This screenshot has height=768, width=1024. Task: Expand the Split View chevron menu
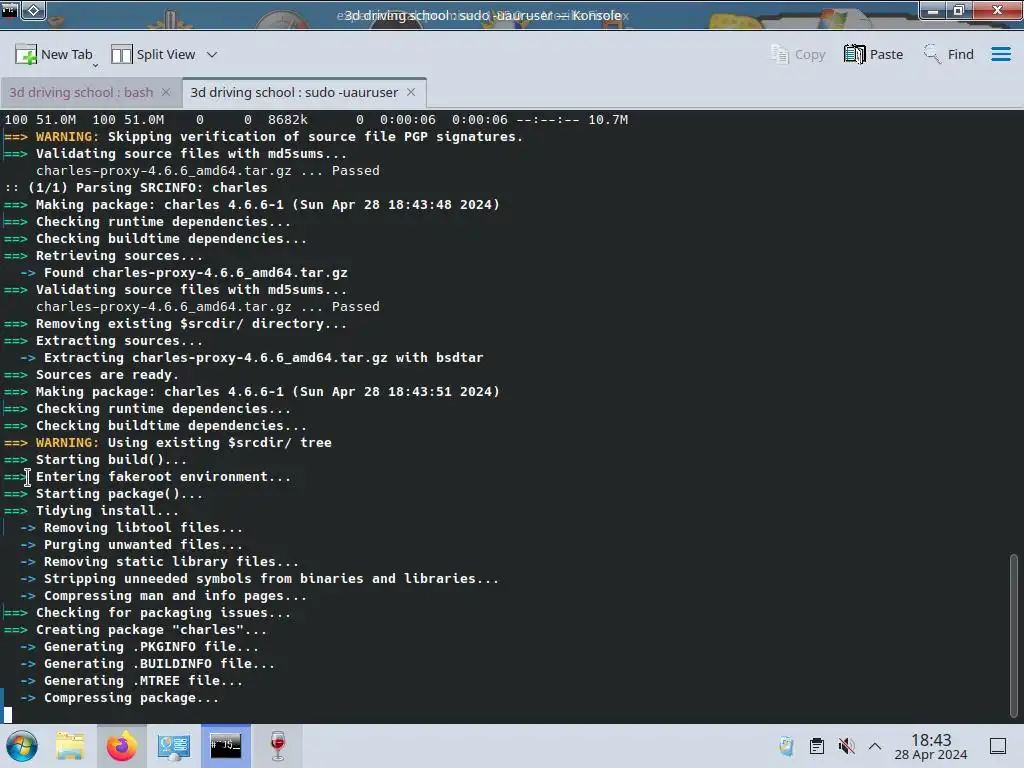pyautogui.click(x=212, y=55)
